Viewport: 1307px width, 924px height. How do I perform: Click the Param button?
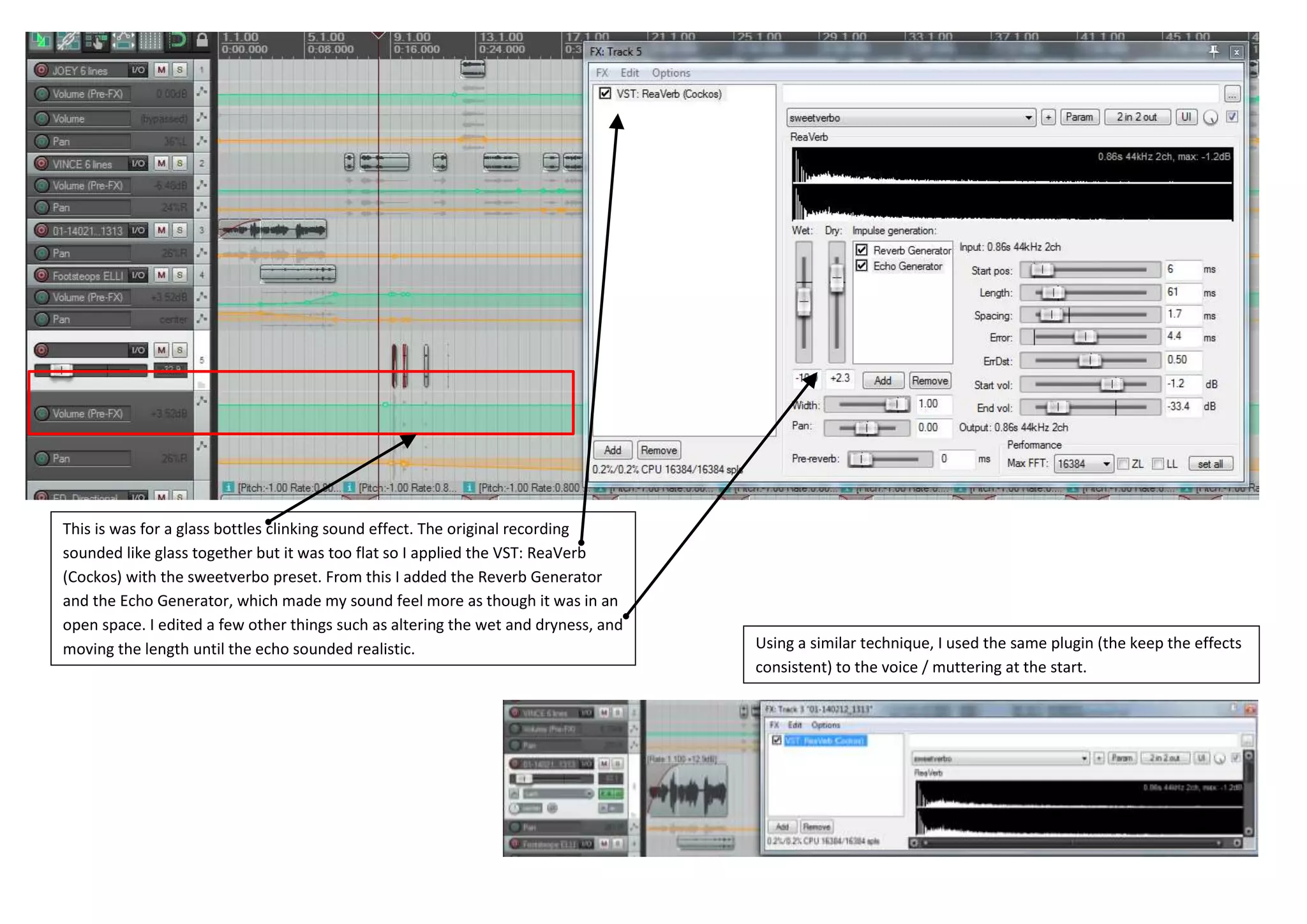1079,117
